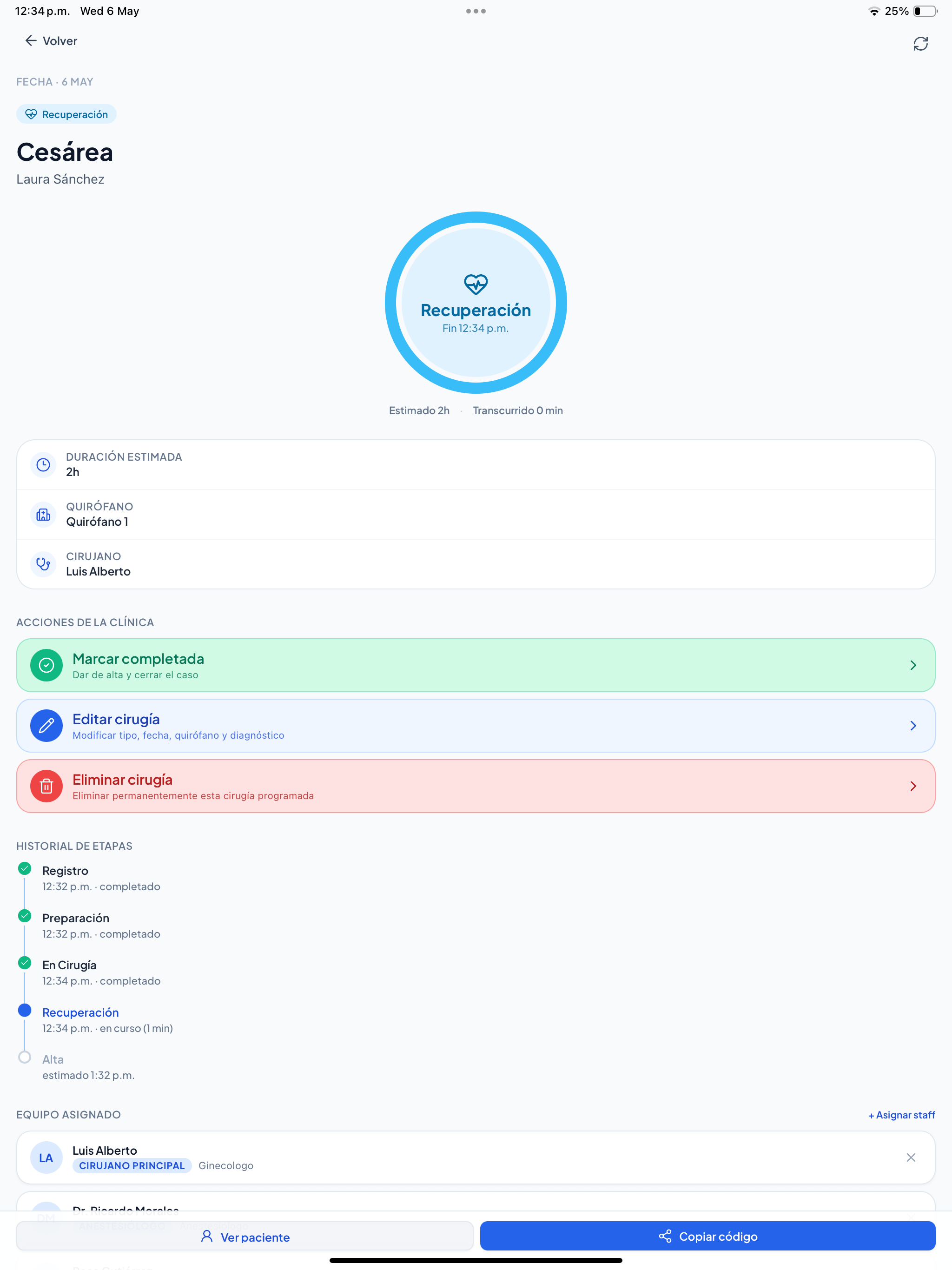Tap Quirófano 1 value
Screen dimensions: 952x1270
(97, 522)
